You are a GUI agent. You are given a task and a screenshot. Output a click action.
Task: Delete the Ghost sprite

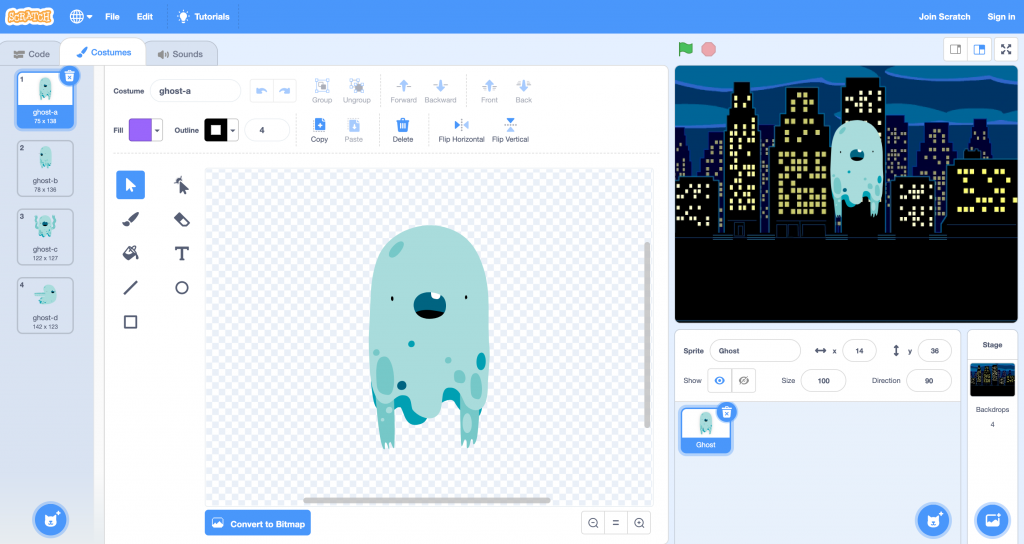tap(726, 412)
